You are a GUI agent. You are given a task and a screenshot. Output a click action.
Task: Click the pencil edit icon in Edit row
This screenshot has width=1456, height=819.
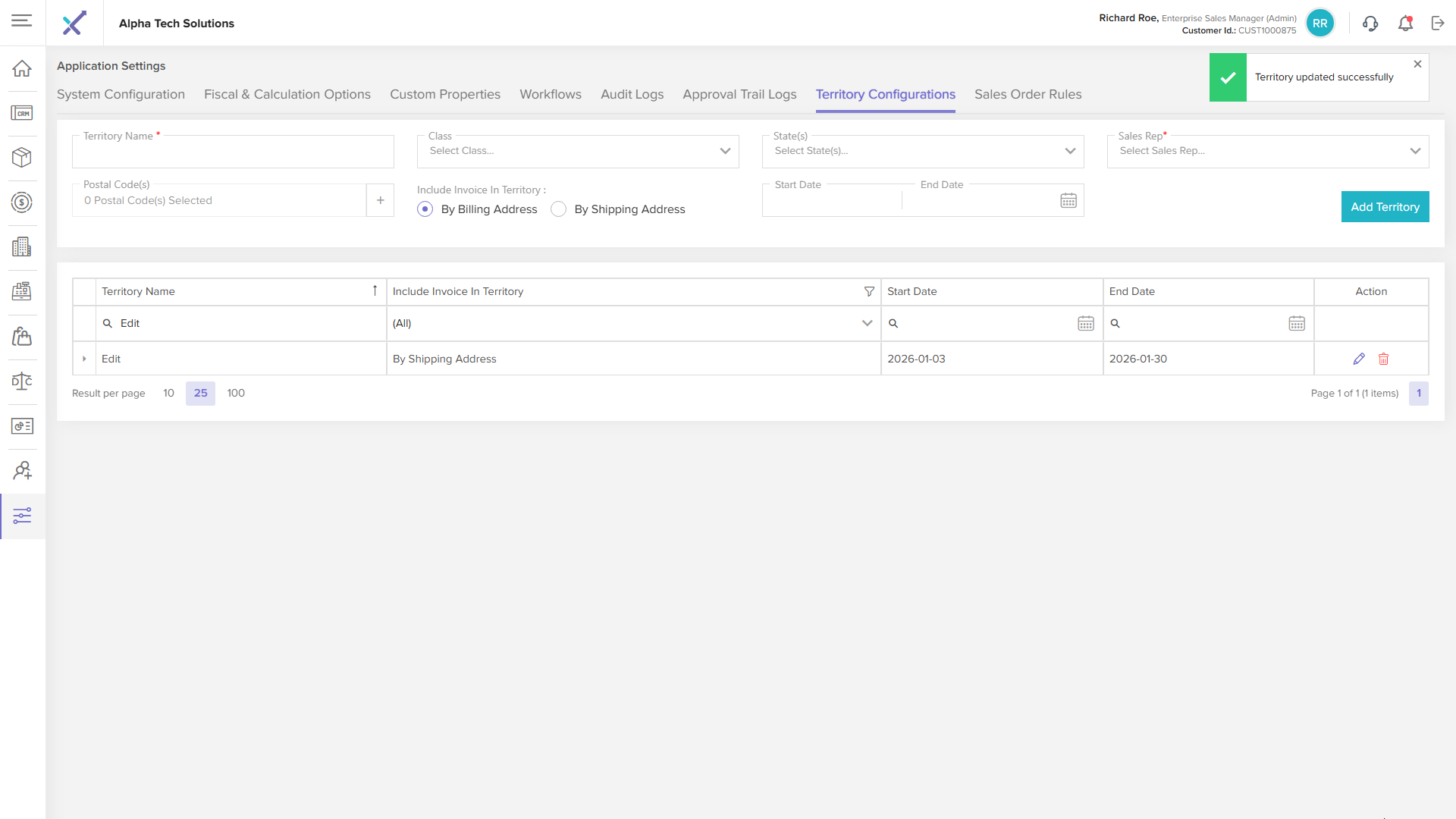pos(1358,359)
